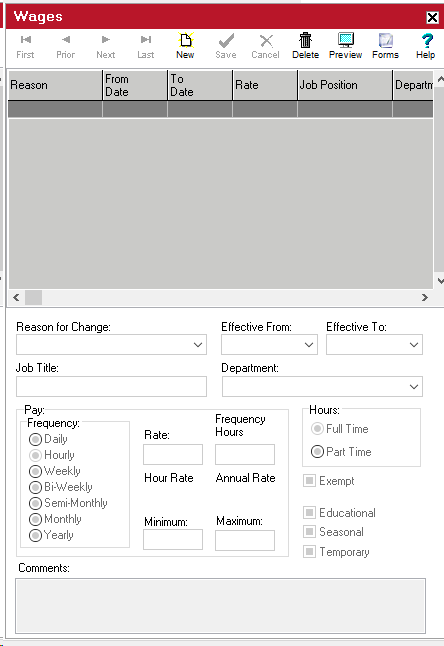
Task: Expand the Reason for Change dropdown
Action: pos(198,345)
